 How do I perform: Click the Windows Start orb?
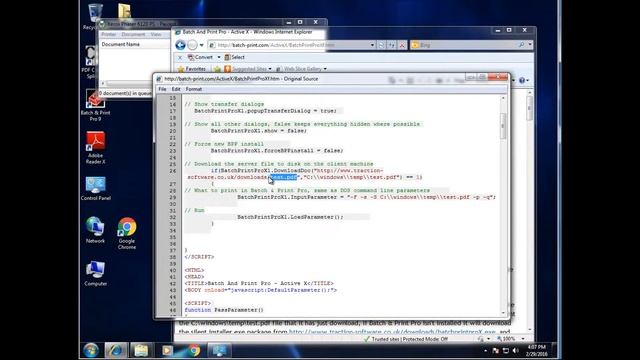[91, 350]
